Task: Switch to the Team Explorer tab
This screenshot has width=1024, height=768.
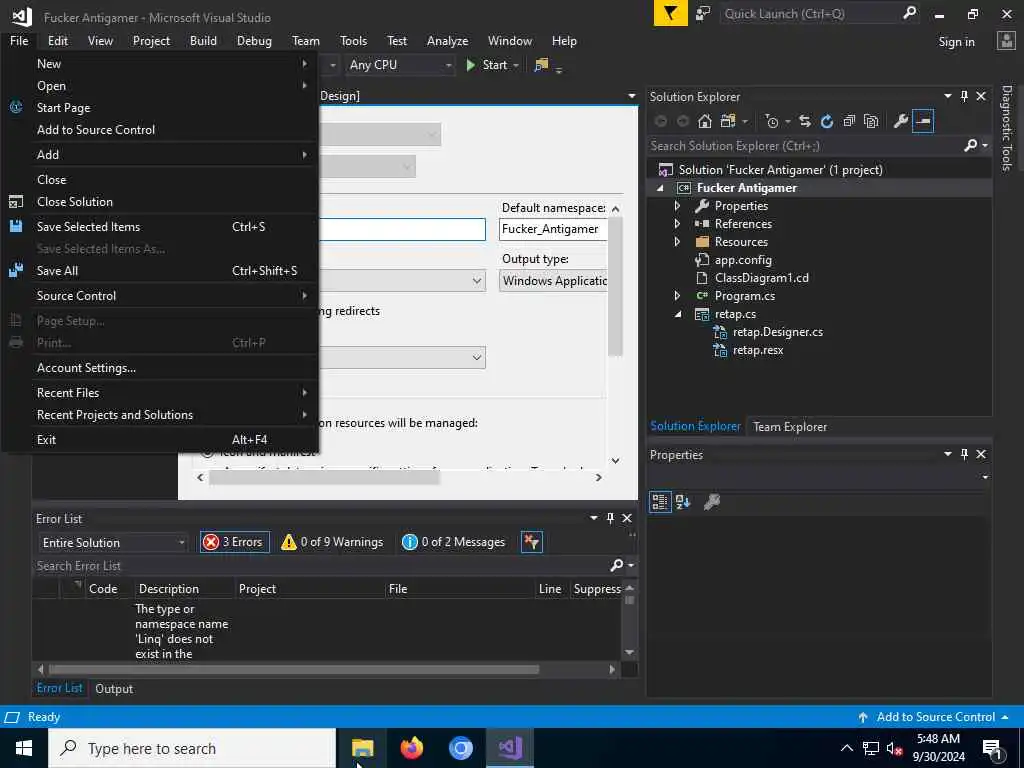Action: pos(790,426)
